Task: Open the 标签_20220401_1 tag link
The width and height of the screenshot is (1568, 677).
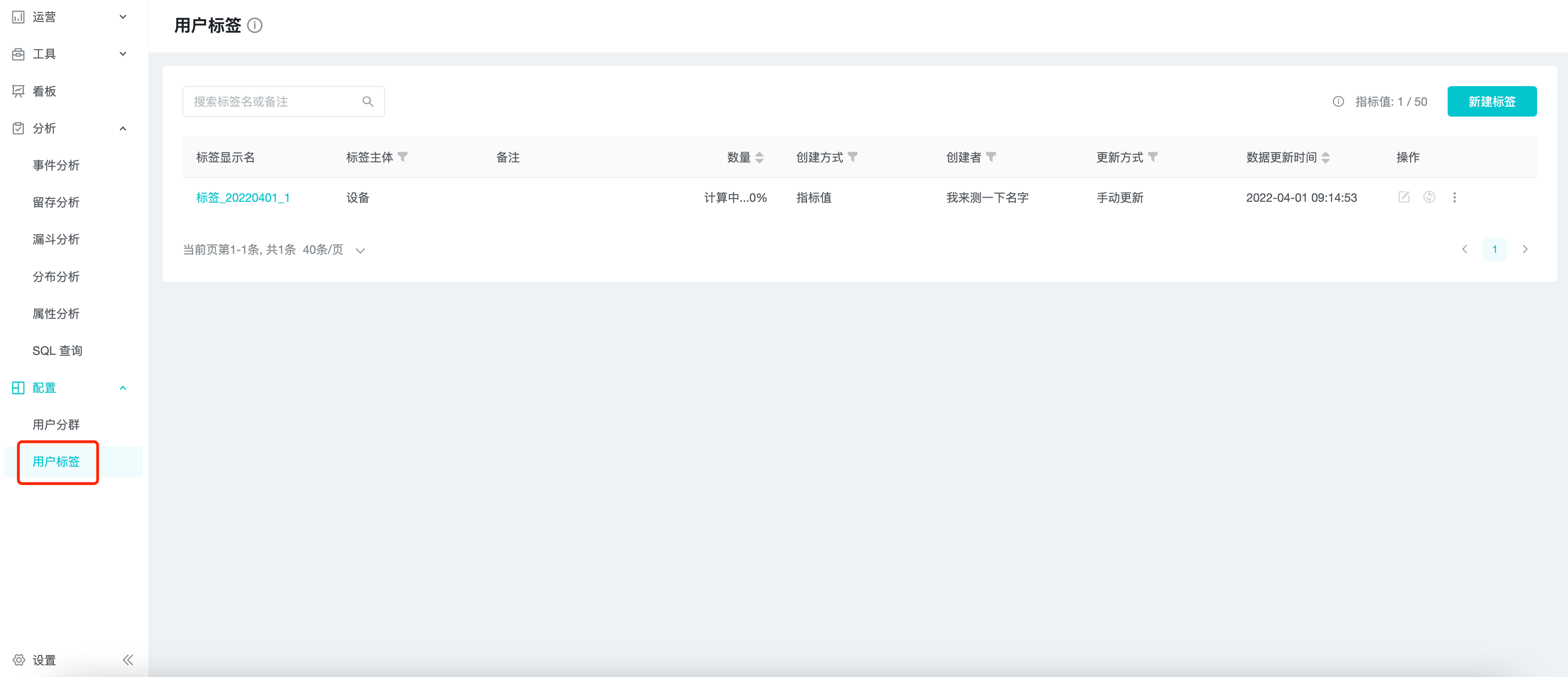Action: [x=243, y=198]
